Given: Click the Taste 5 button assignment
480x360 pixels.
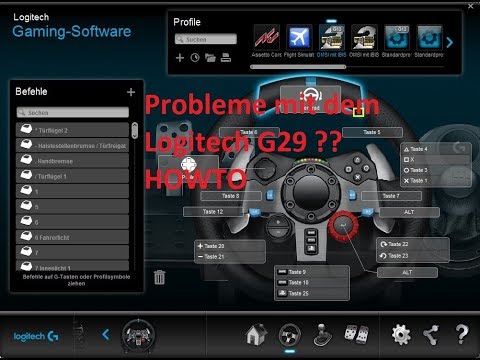Looking at the screenshot, I should click(372, 132).
